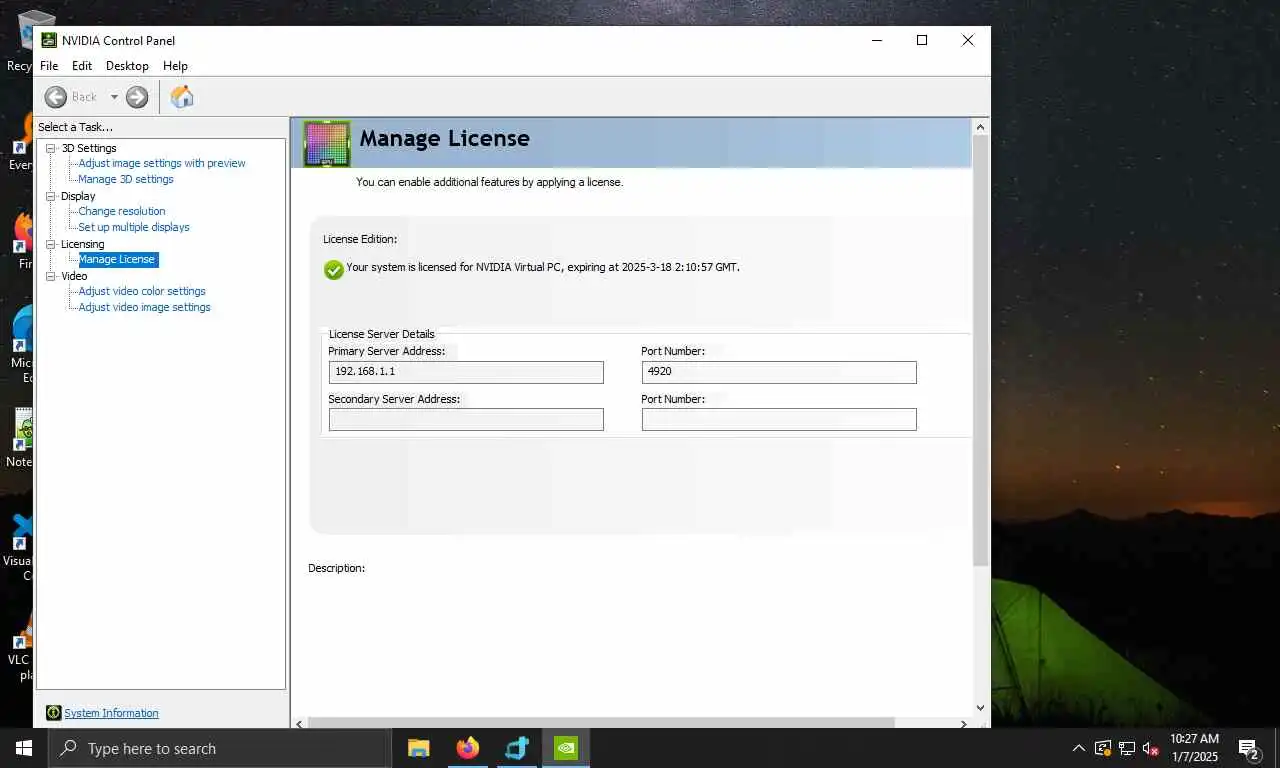The width and height of the screenshot is (1280, 768).
Task: Click the NVIDIA Control Panel title bar icon
Action: tap(49, 40)
